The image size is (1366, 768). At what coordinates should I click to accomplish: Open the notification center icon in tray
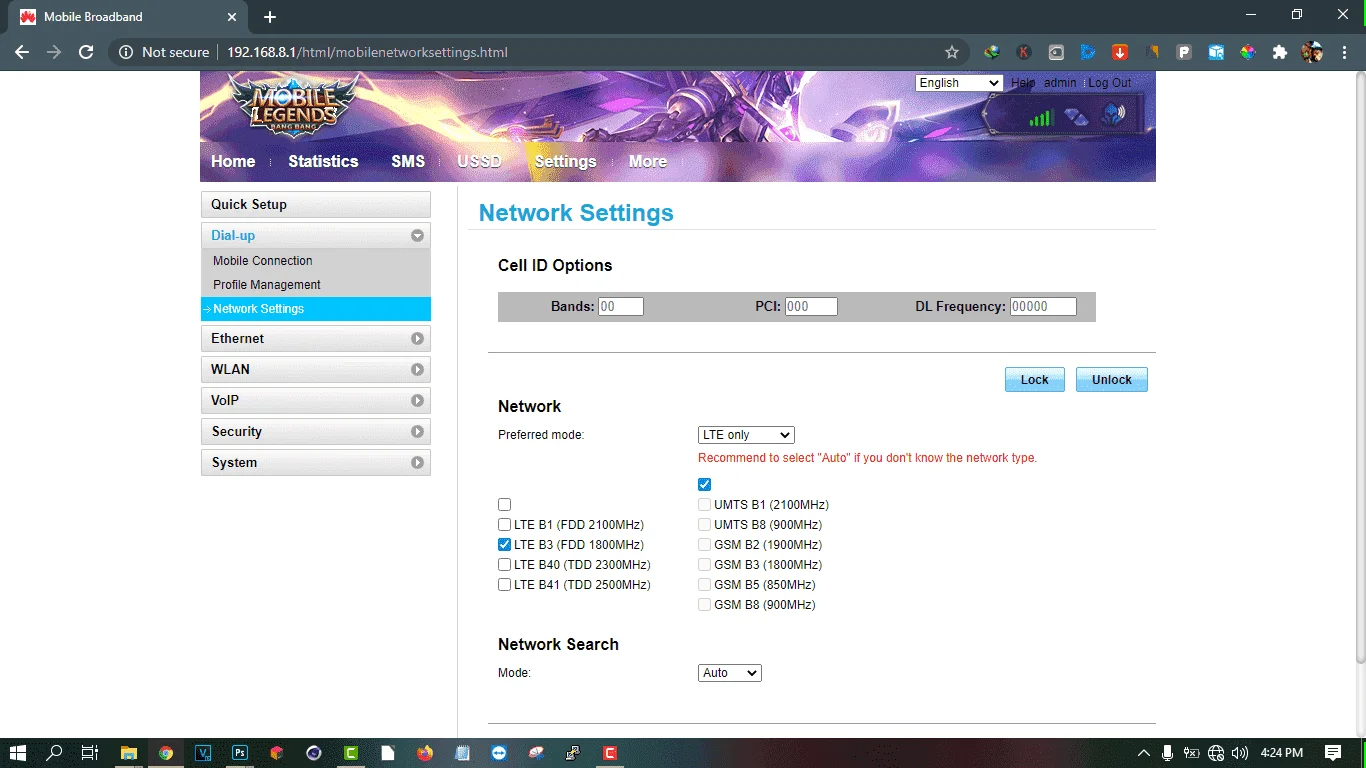[x=1333, y=753]
